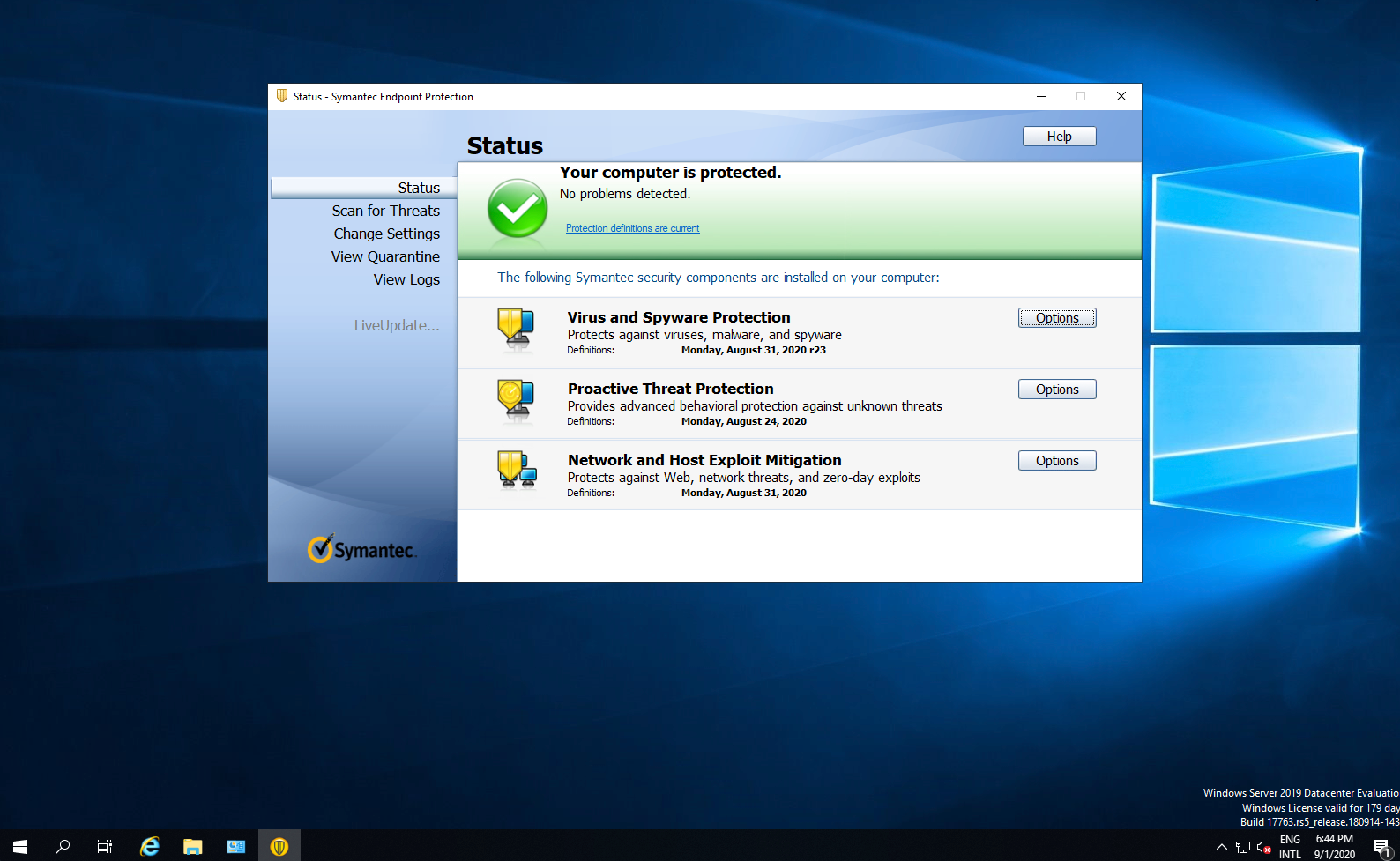The height and width of the screenshot is (861, 1400).
Task: Click the Help button
Action: tap(1059, 137)
